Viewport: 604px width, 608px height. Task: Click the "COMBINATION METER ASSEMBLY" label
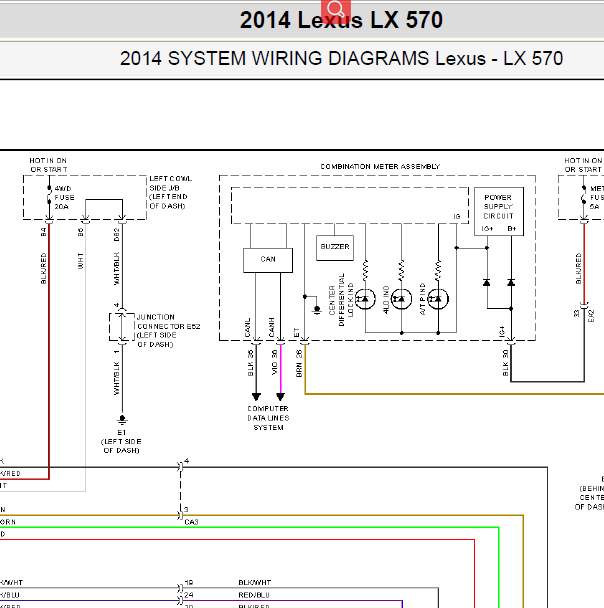click(380, 167)
